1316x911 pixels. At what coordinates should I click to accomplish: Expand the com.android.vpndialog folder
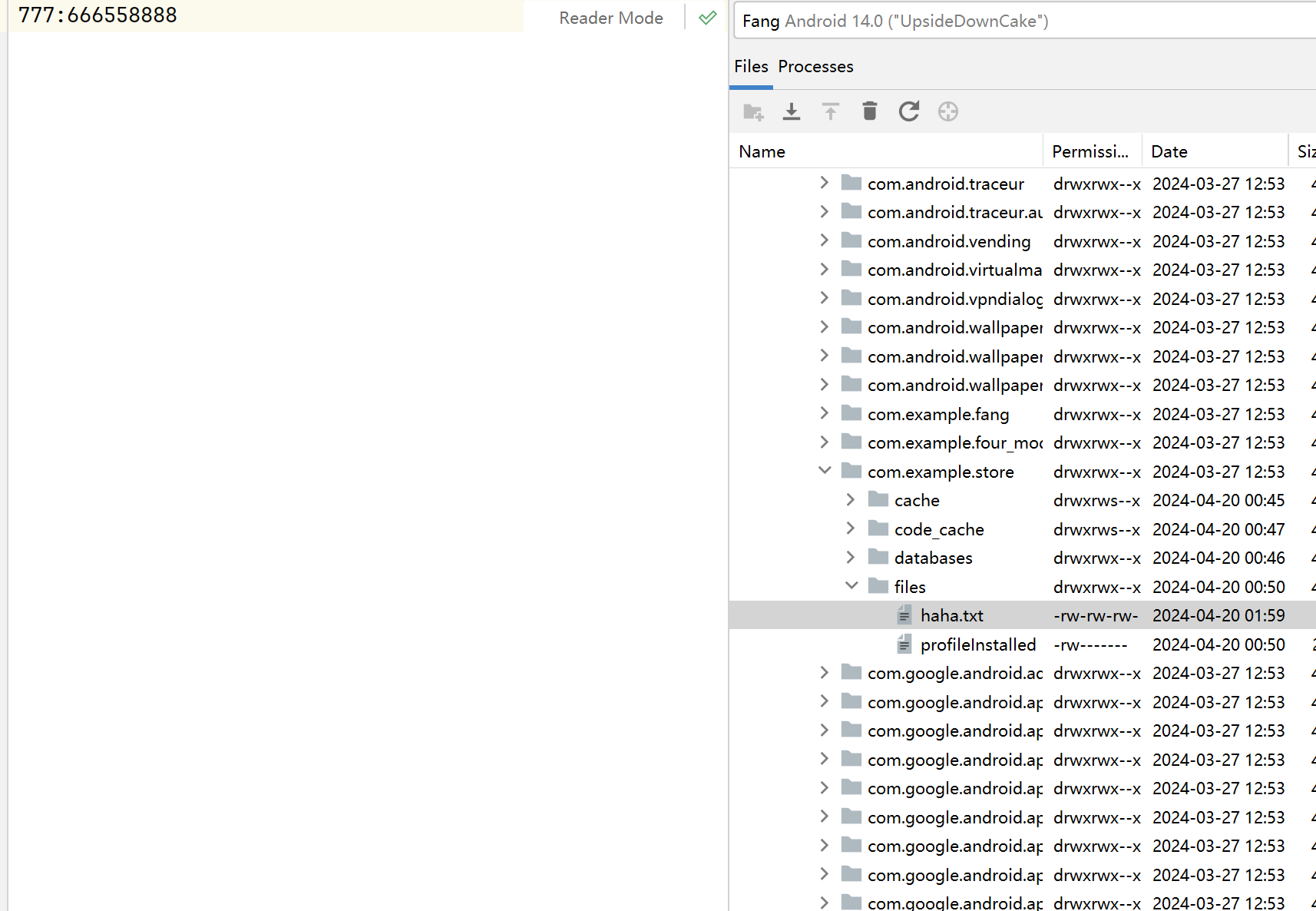click(825, 298)
